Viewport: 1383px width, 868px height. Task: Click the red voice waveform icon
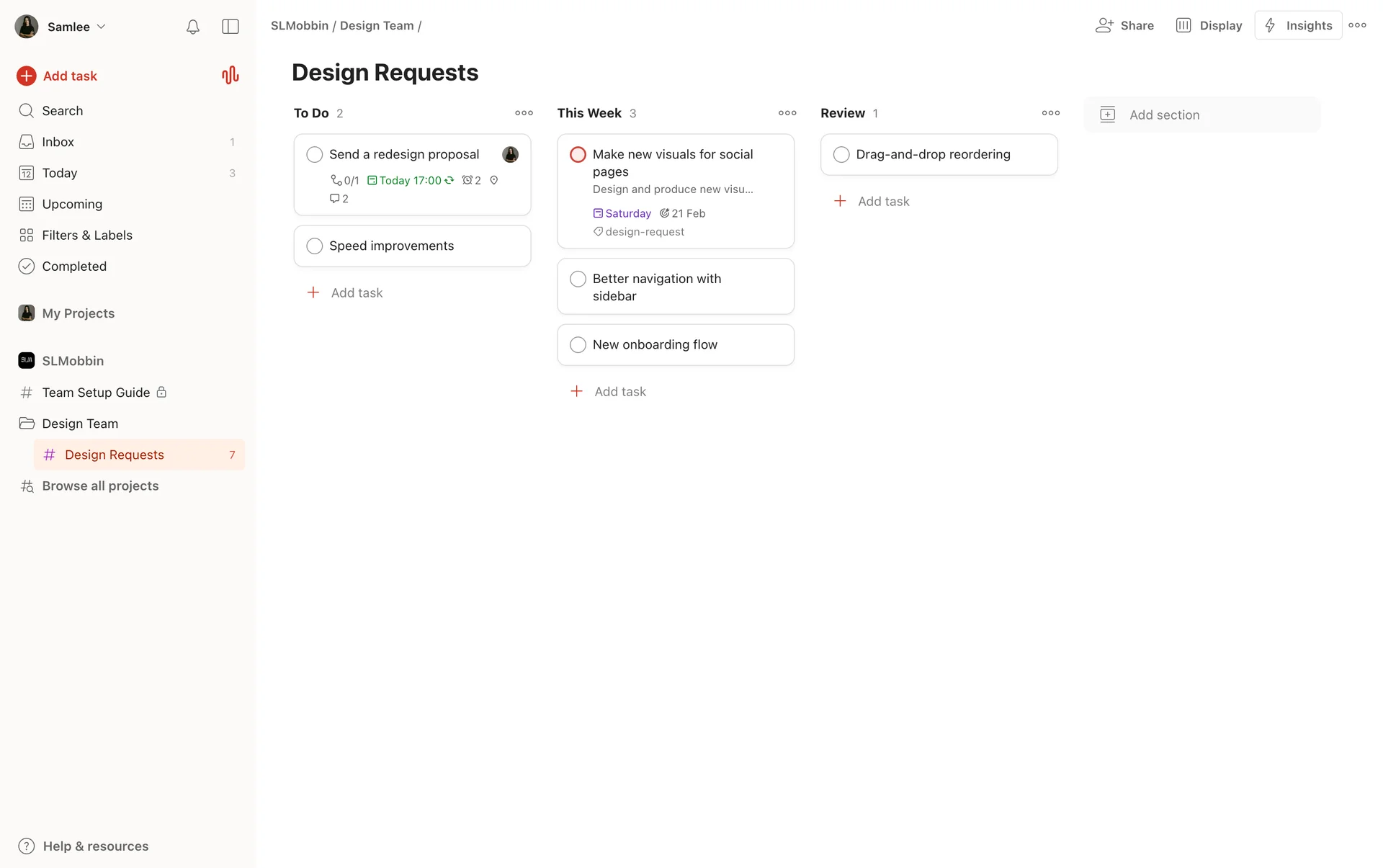[x=230, y=76]
